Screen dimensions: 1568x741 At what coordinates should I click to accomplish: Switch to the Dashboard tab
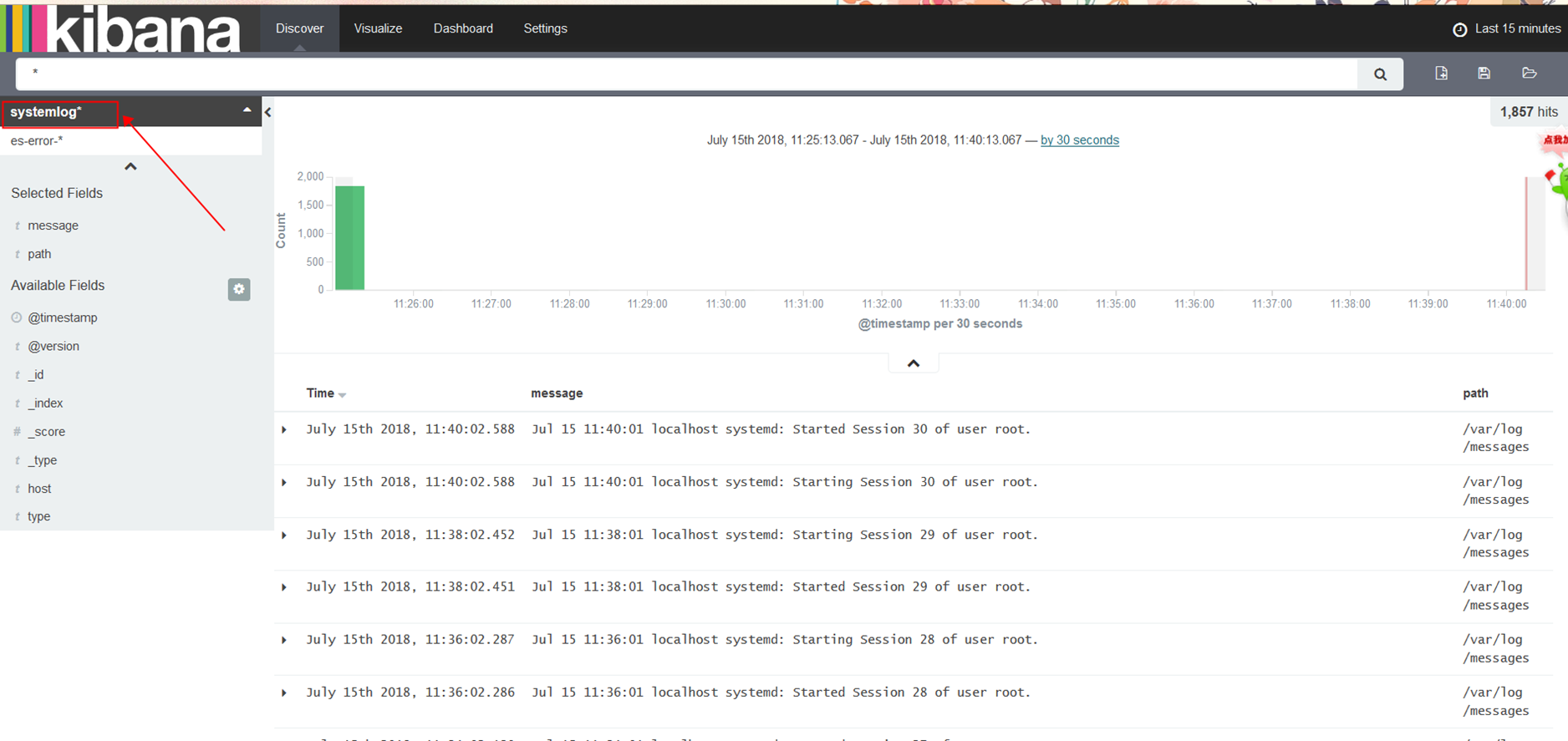[463, 28]
